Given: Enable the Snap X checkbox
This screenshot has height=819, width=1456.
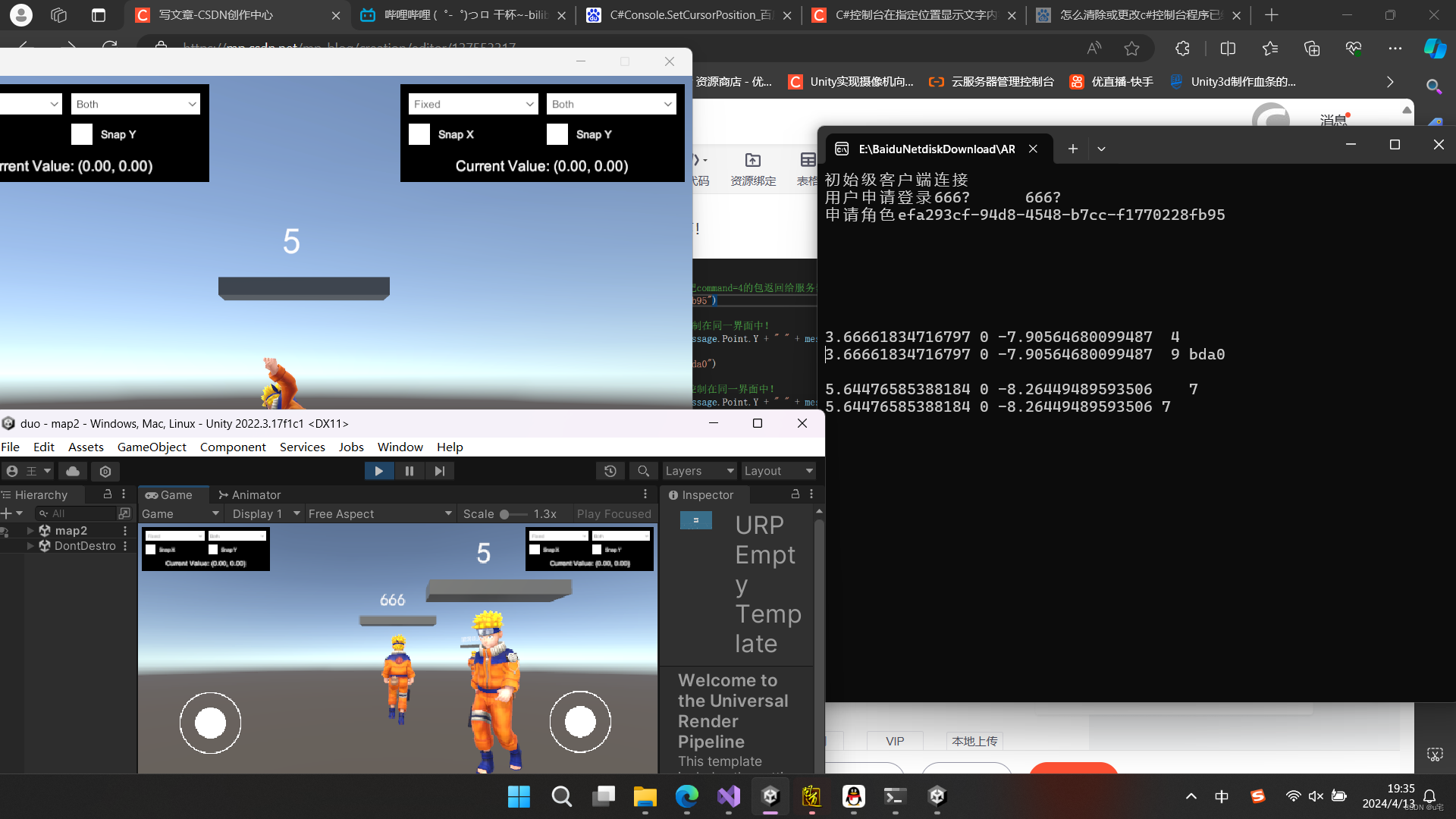Looking at the screenshot, I should (x=419, y=134).
